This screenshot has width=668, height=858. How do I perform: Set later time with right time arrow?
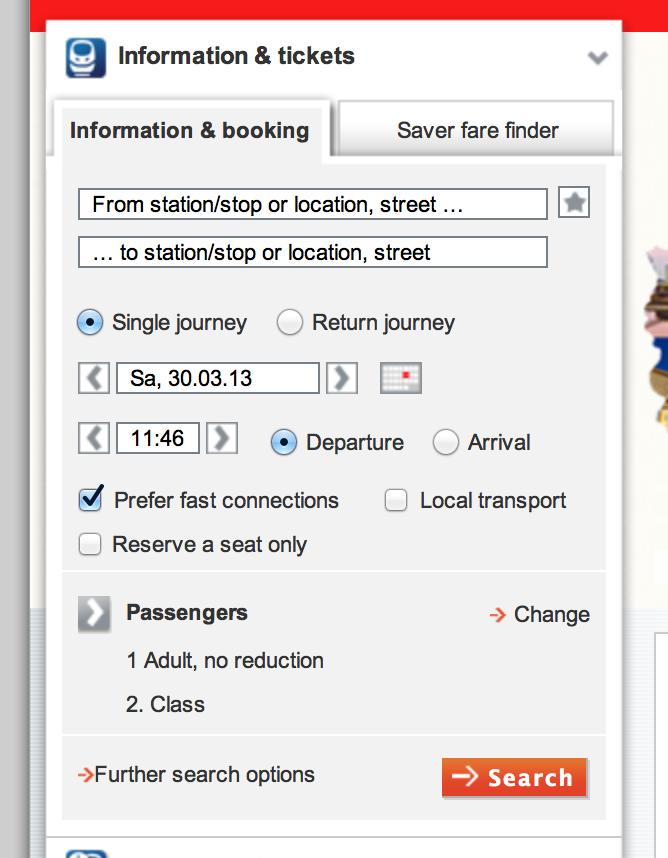[222, 438]
